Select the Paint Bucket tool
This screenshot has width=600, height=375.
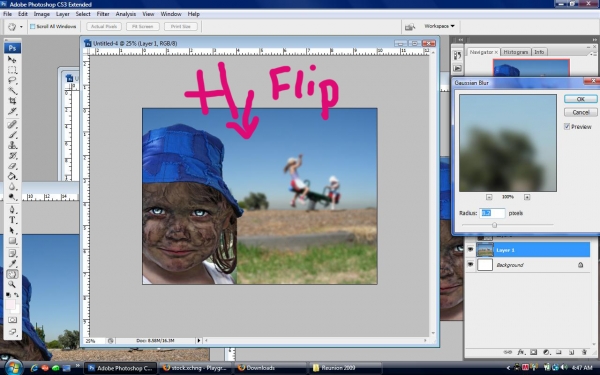12,176
